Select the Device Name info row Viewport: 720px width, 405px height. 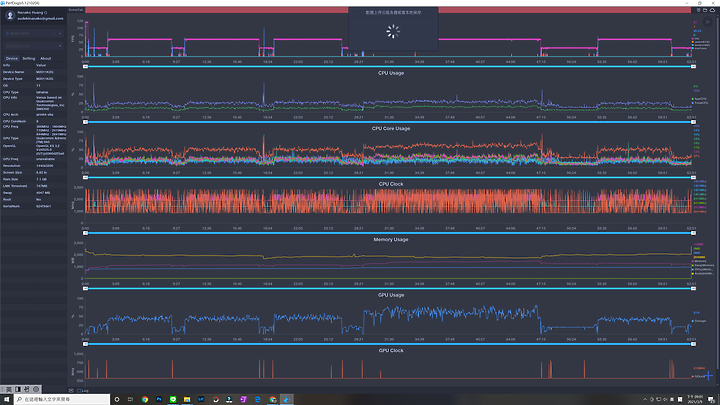[34, 72]
